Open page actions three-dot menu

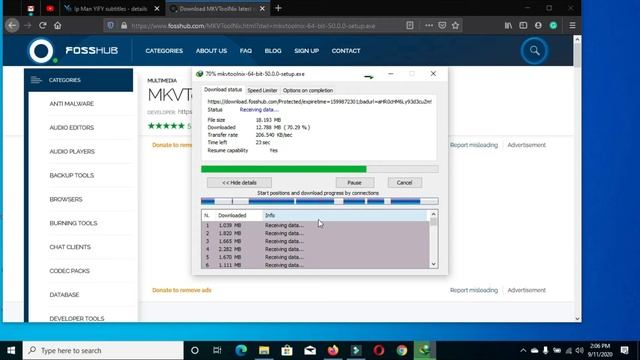(x=429, y=25)
